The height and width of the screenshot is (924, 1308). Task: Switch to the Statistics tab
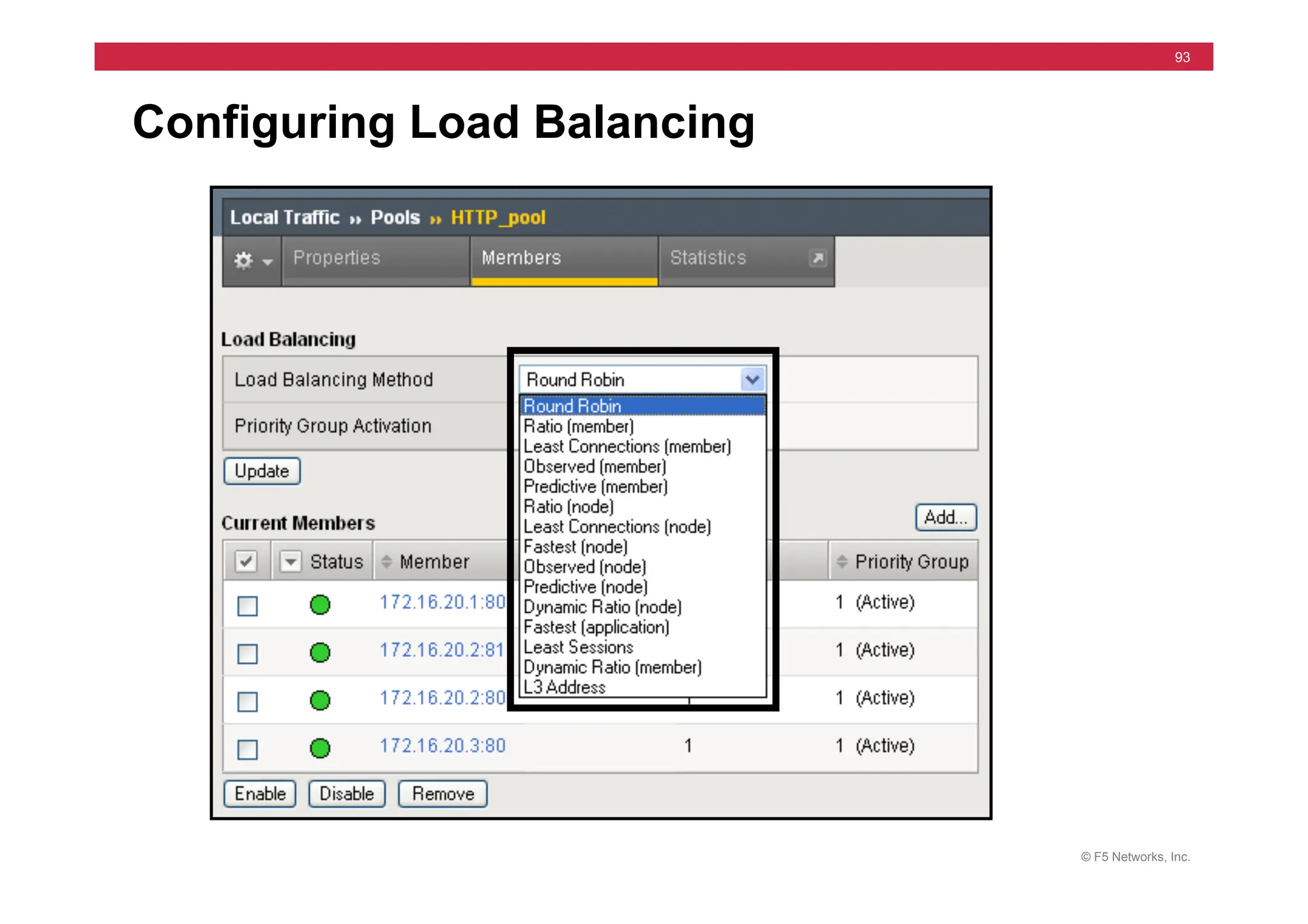[x=747, y=261]
